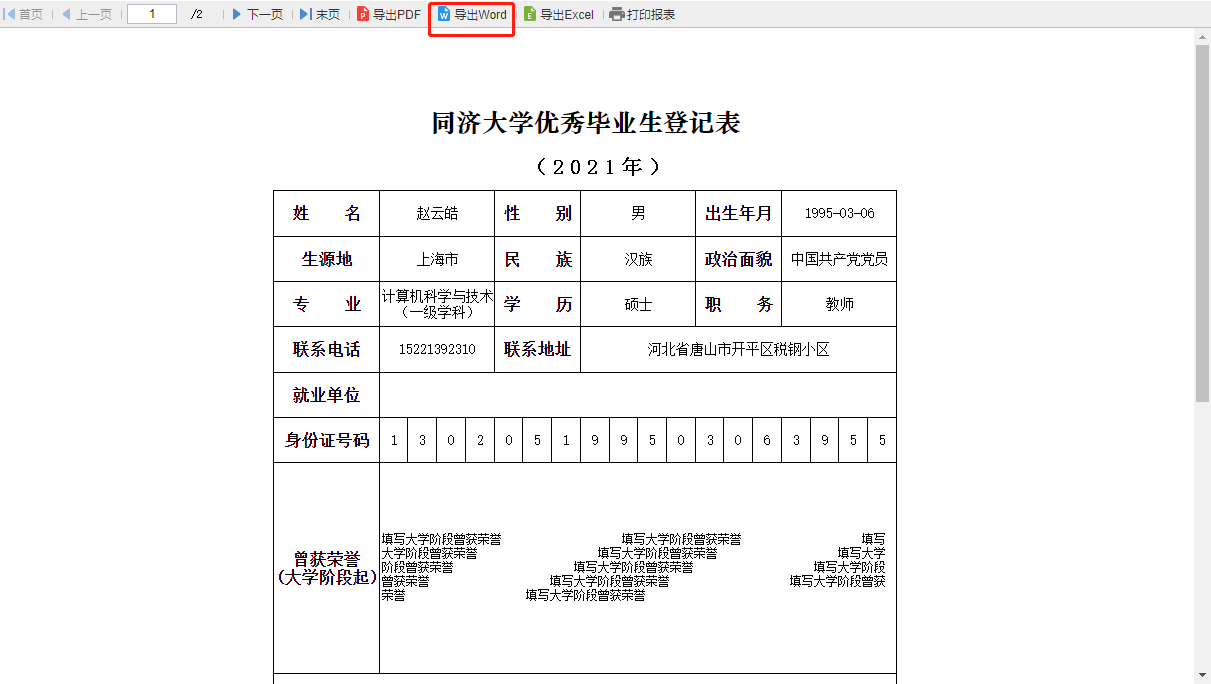Screen dimensions: 1211x684
Task: Focus the current page number field
Action: pyautogui.click(x=152, y=15)
